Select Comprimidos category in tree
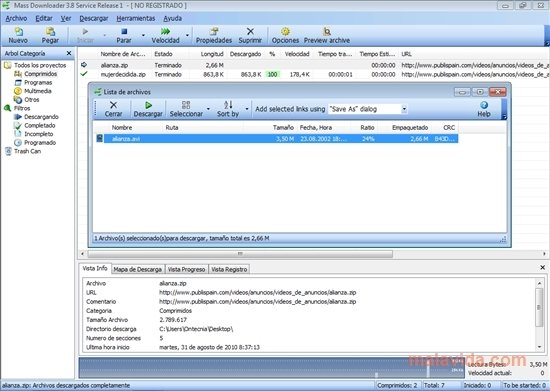550x391 pixels. [40, 74]
